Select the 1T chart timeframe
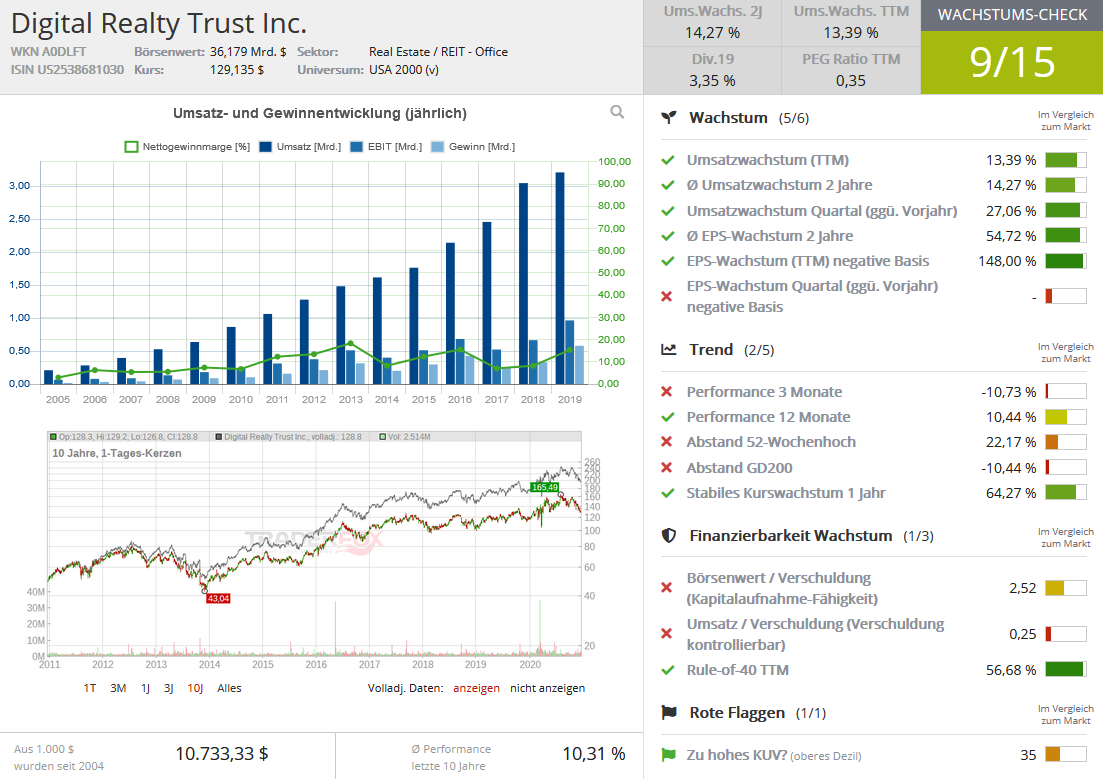The width and height of the screenshot is (1103, 779). (90, 688)
